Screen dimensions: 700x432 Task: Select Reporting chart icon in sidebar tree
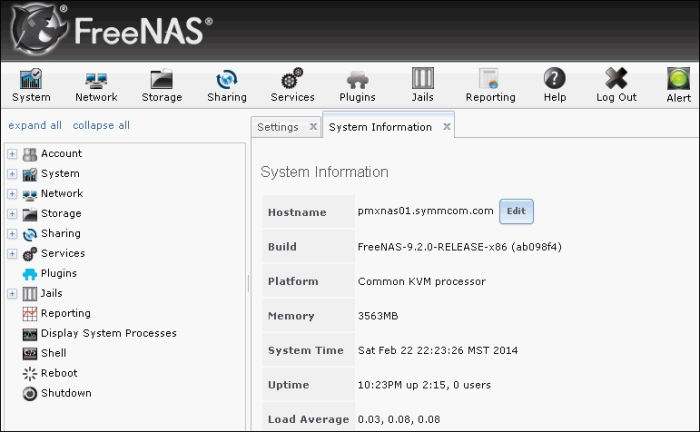tap(30, 314)
